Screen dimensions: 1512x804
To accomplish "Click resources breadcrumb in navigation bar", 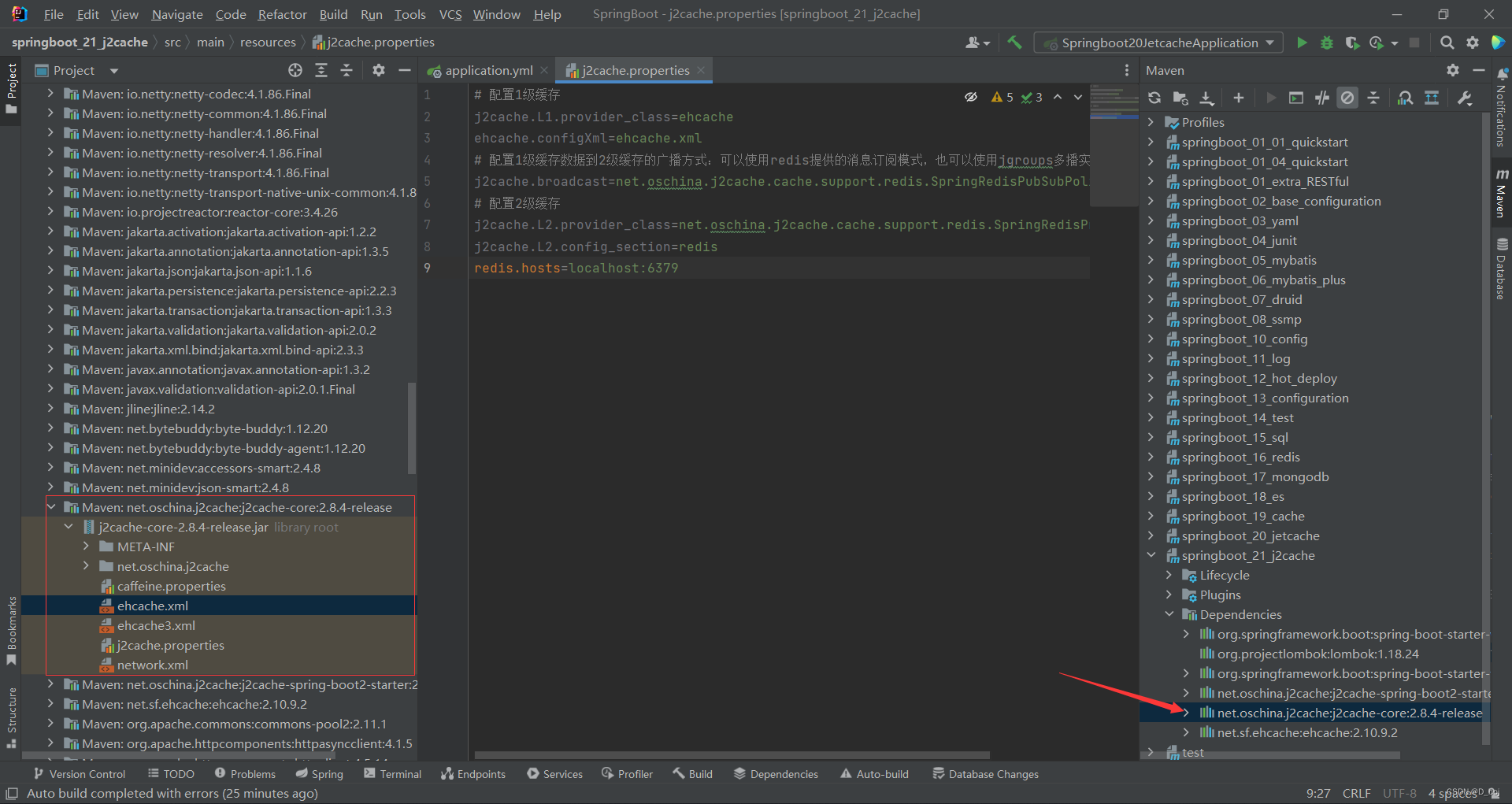I will pos(268,43).
